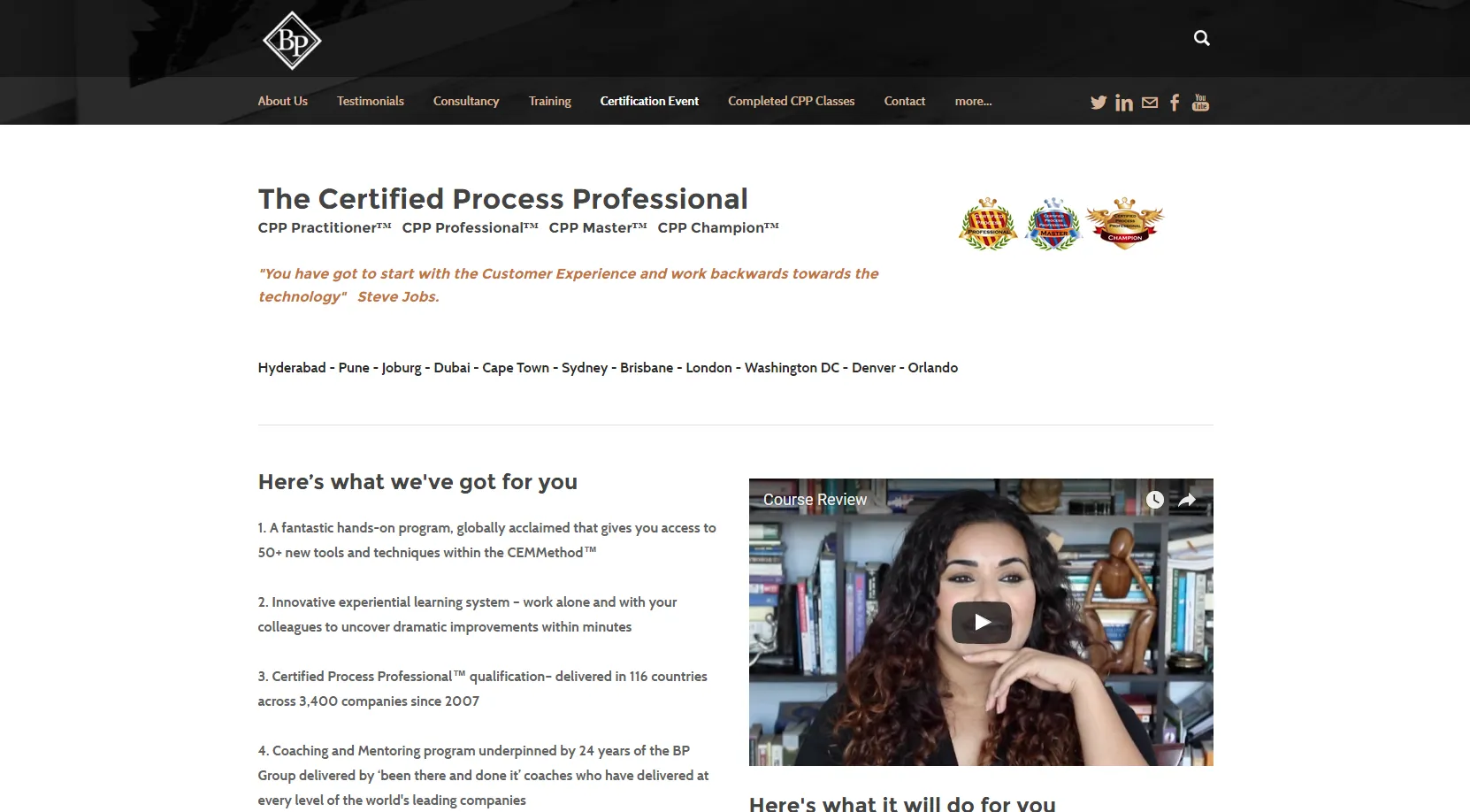This screenshot has width=1470, height=812.
Task: Expand the more... navigation dropdown
Action: (x=973, y=101)
